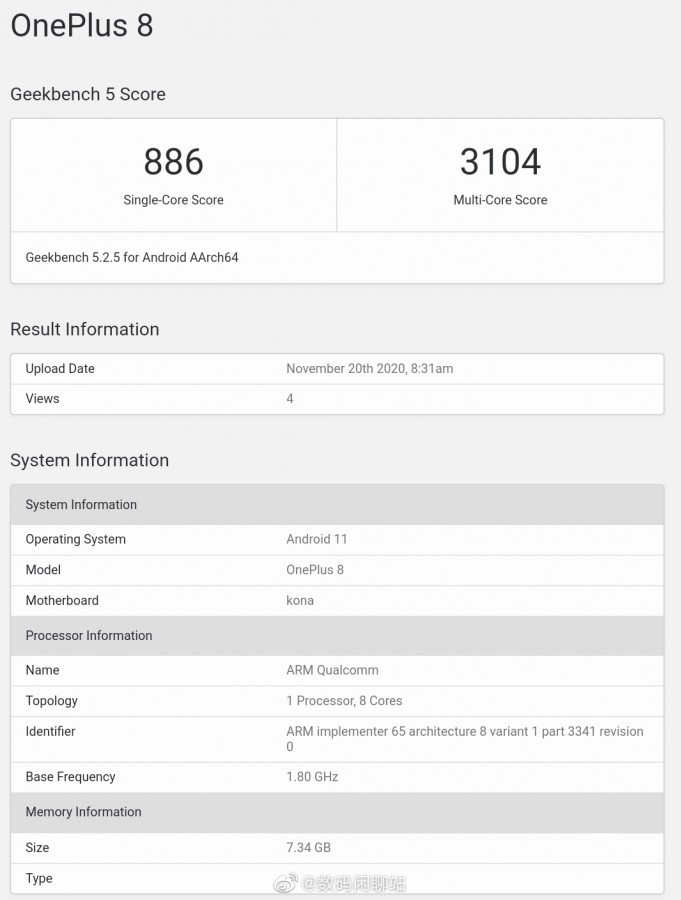The image size is (681, 900).
Task: Click the Memory Information section header
Action: (83, 812)
